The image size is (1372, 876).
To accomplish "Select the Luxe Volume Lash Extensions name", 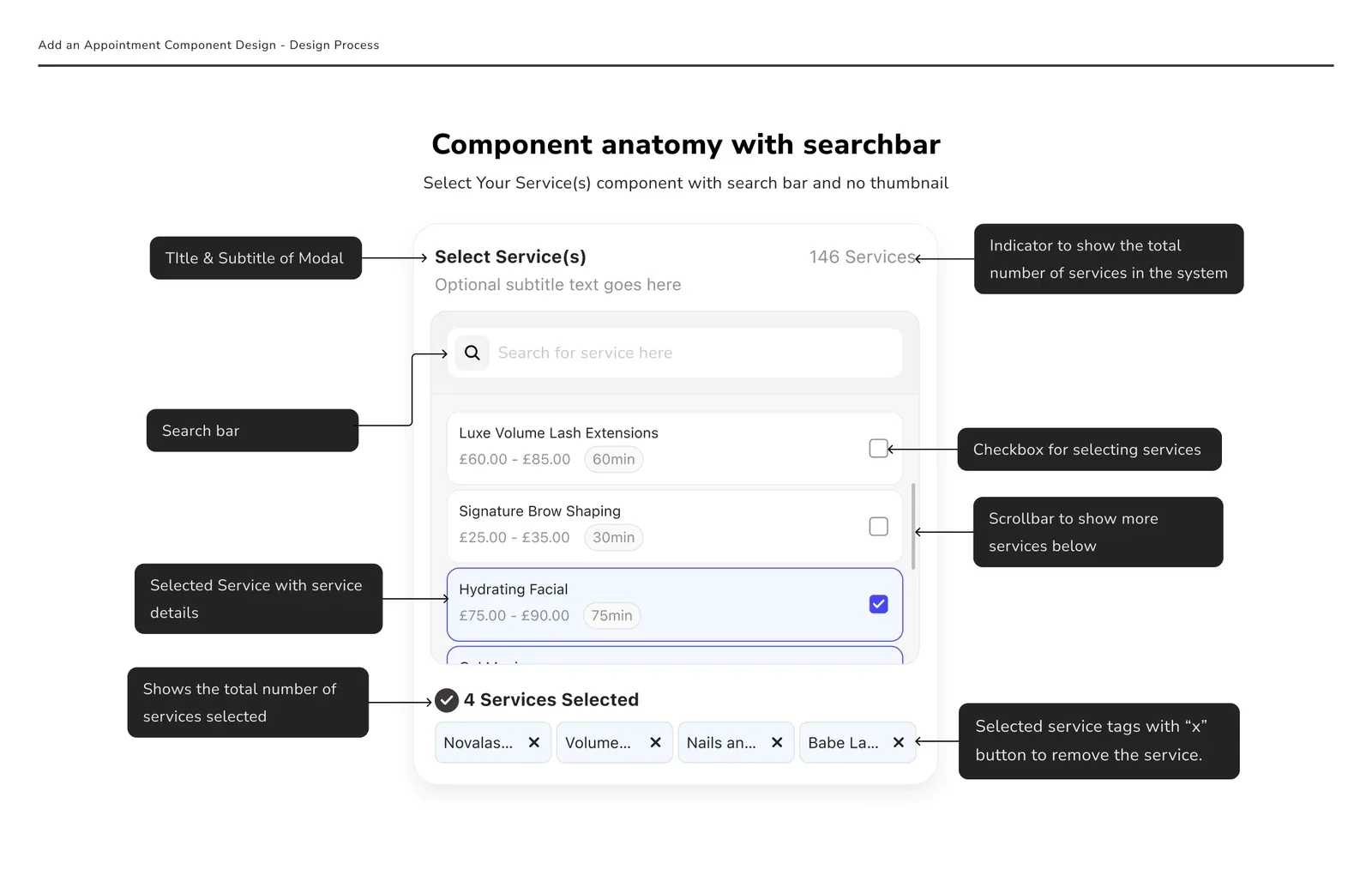I will pyautogui.click(x=558, y=433).
